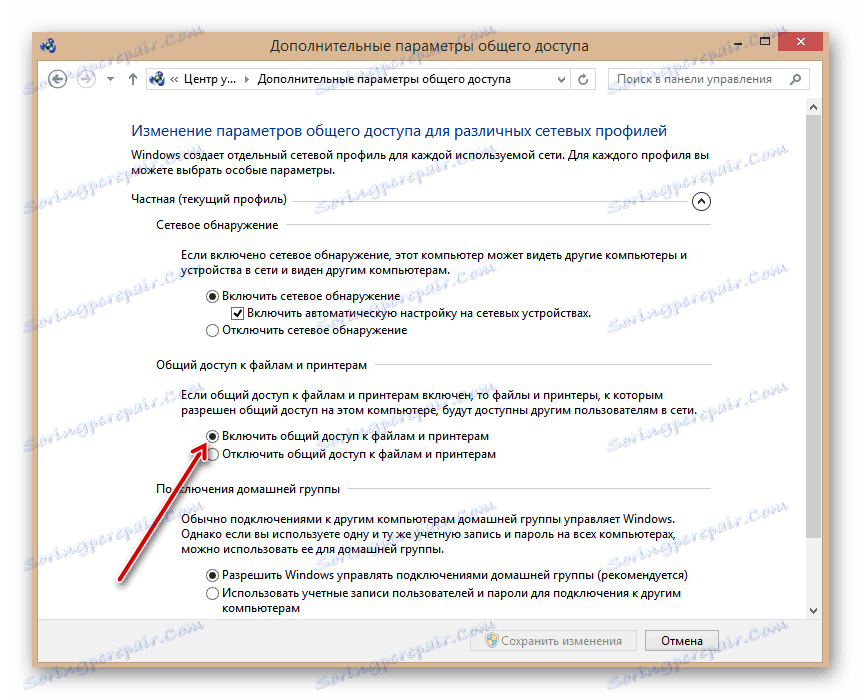Select allow Windows to manage homegroup connections

coord(212,575)
